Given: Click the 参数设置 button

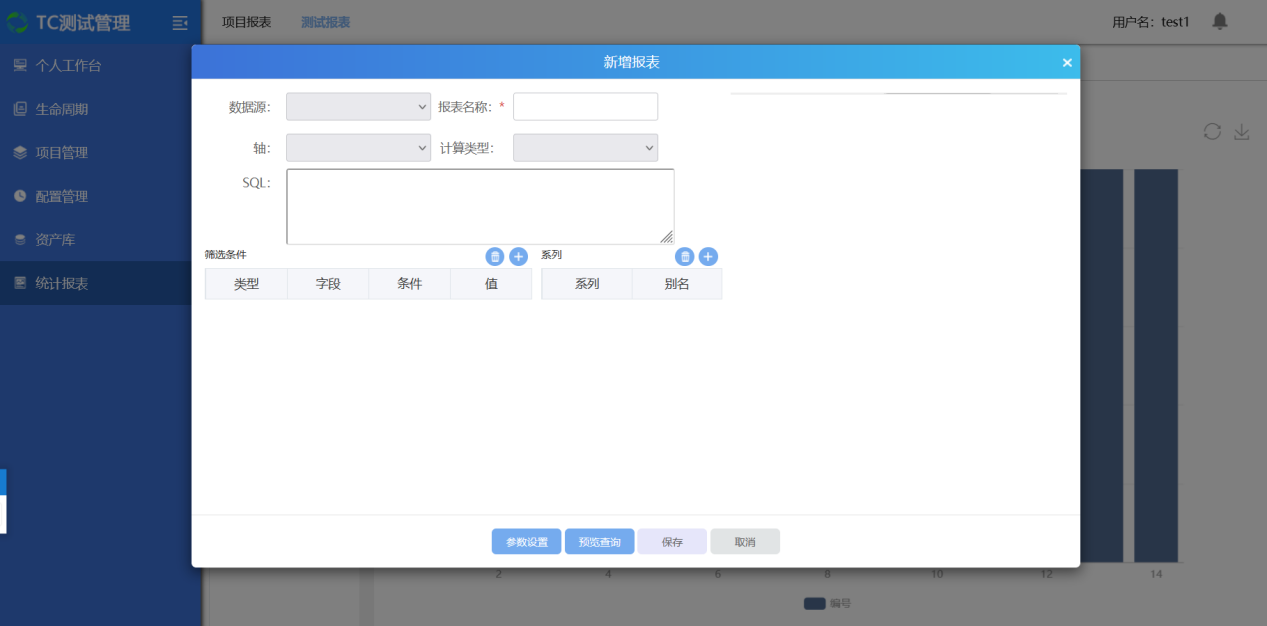Looking at the screenshot, I should click(x=526, y=542).
